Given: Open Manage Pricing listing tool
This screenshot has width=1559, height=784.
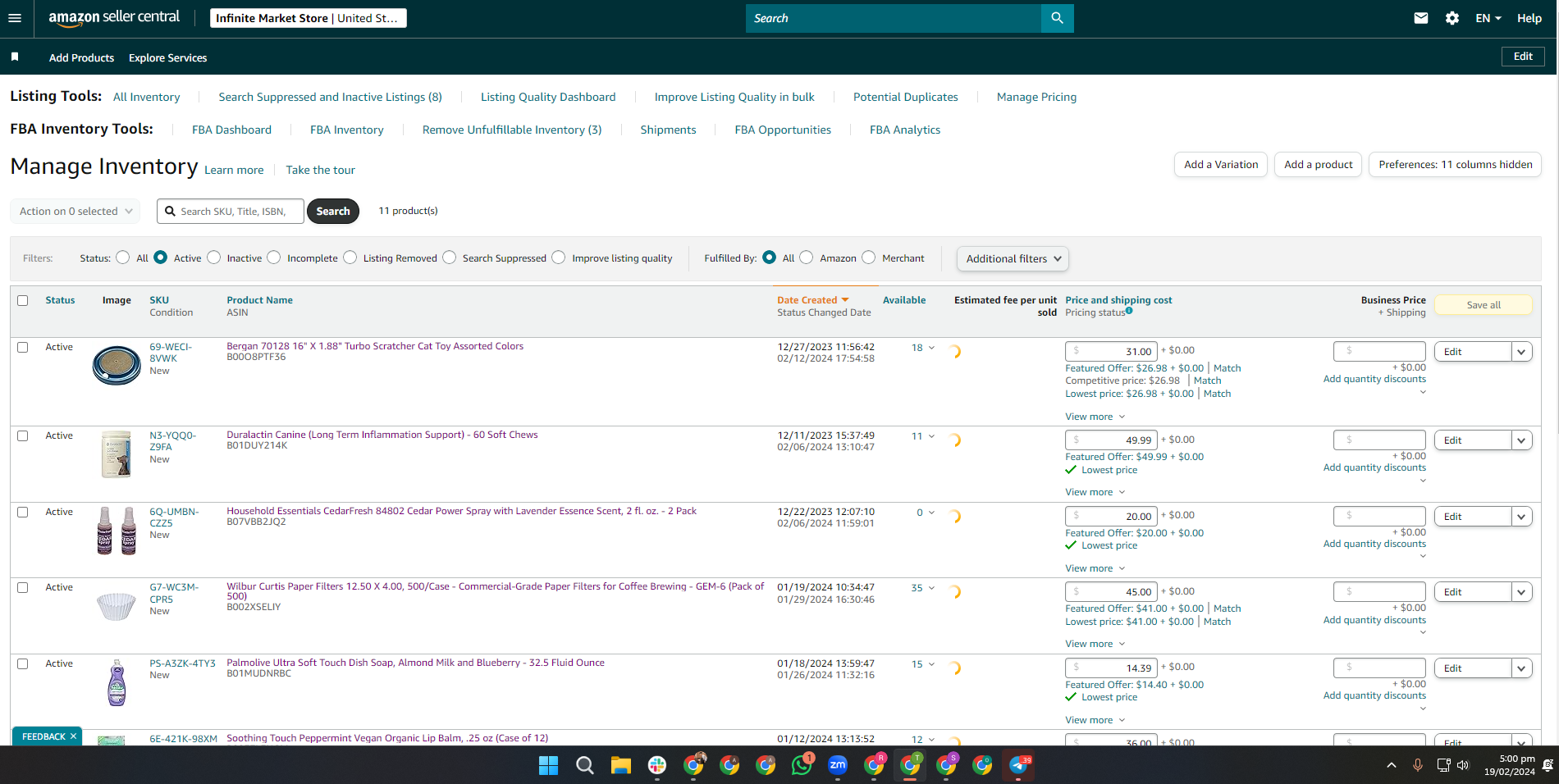Looking at the screenshot, I should (x=1036, y=97).
